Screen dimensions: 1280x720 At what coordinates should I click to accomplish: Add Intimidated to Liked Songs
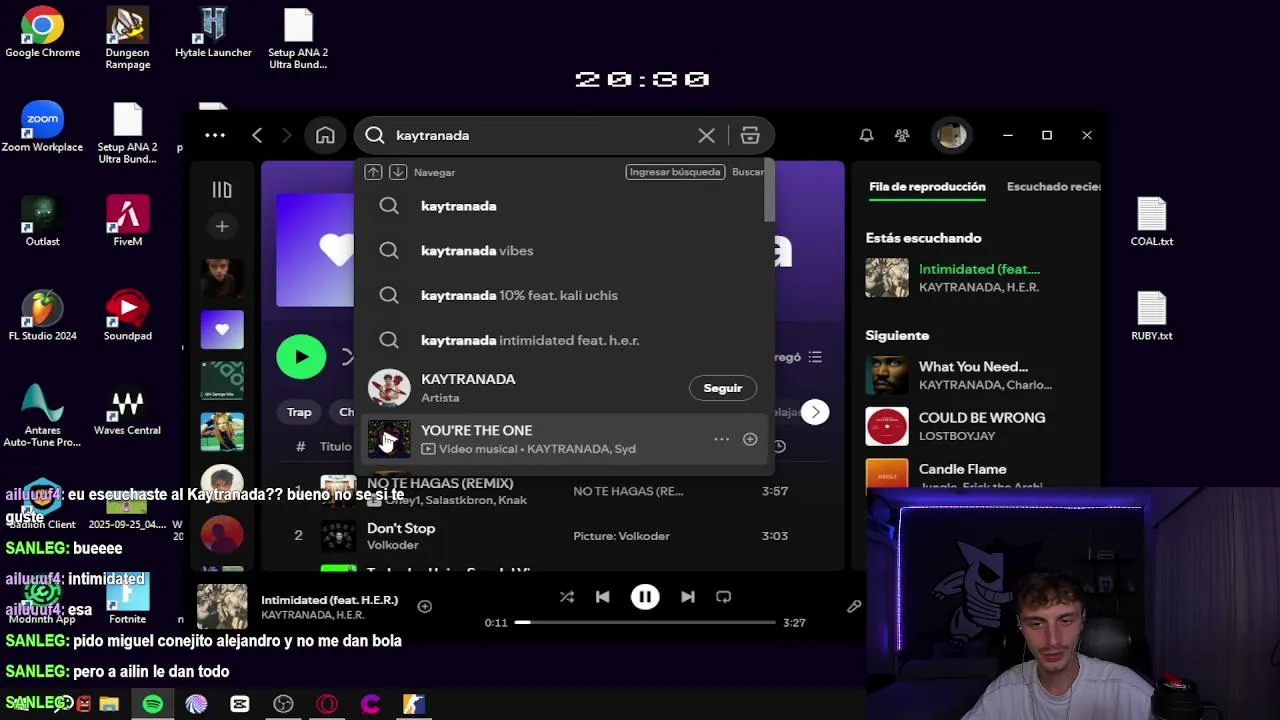(425, 606)
